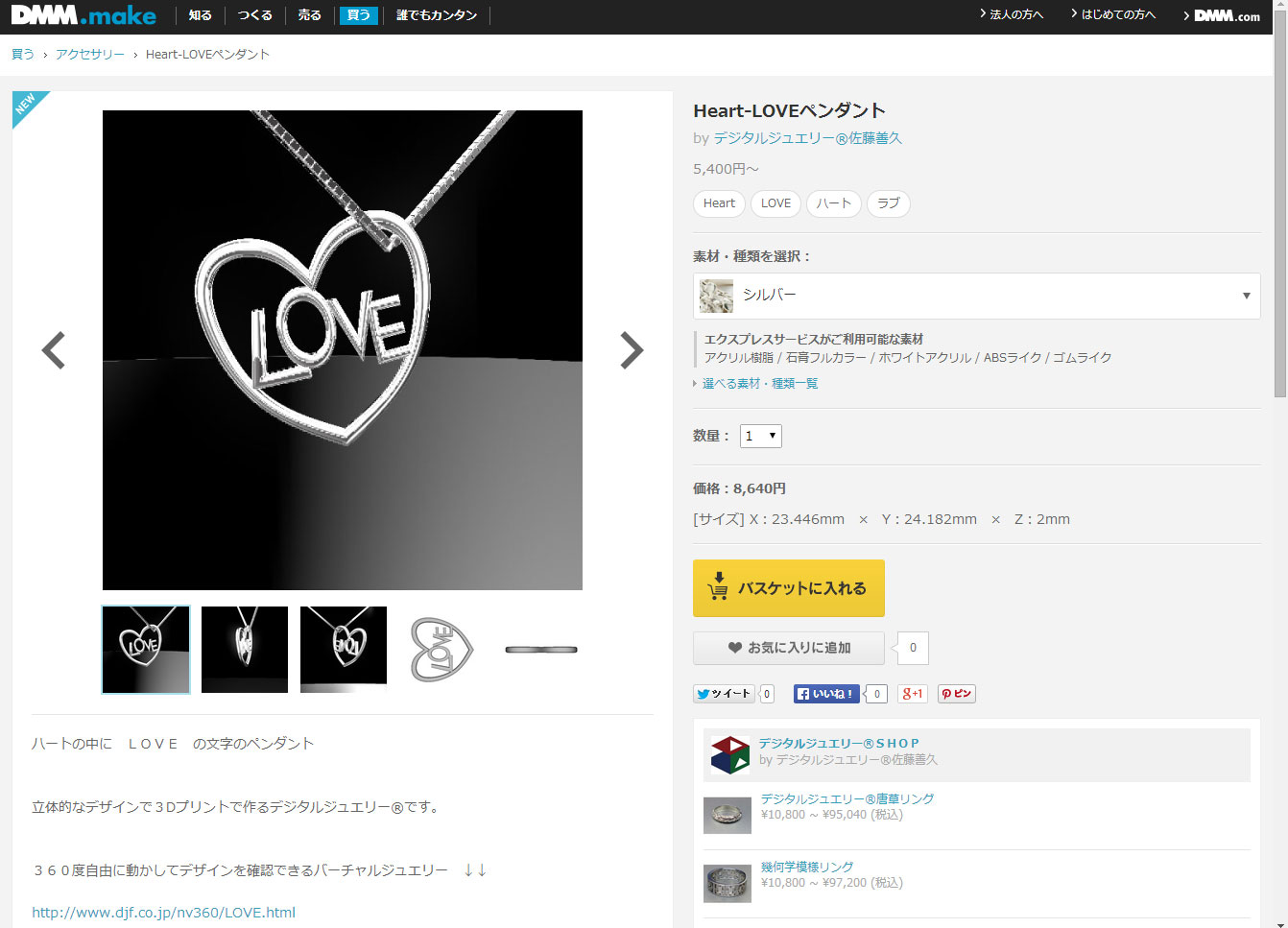1288x928 pixels.
Task: Select the first pendant thumbnail
Action: pos(146,650)
